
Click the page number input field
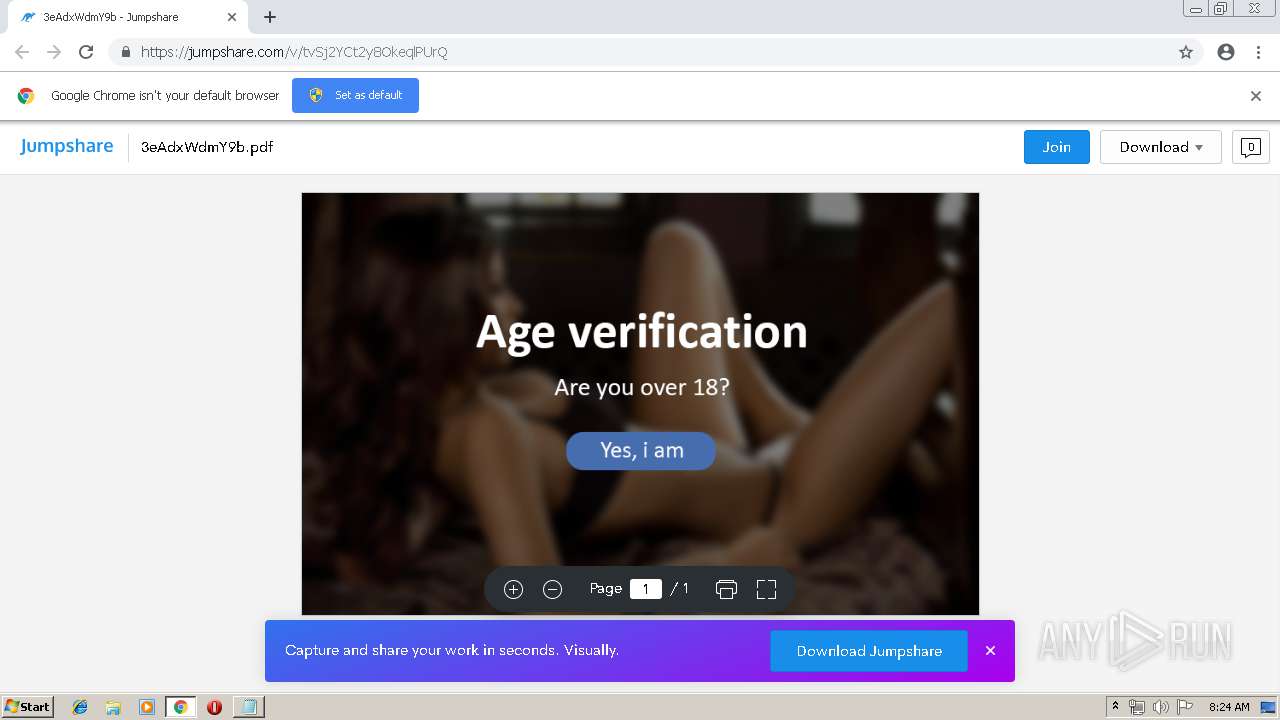tap(646, 589)
